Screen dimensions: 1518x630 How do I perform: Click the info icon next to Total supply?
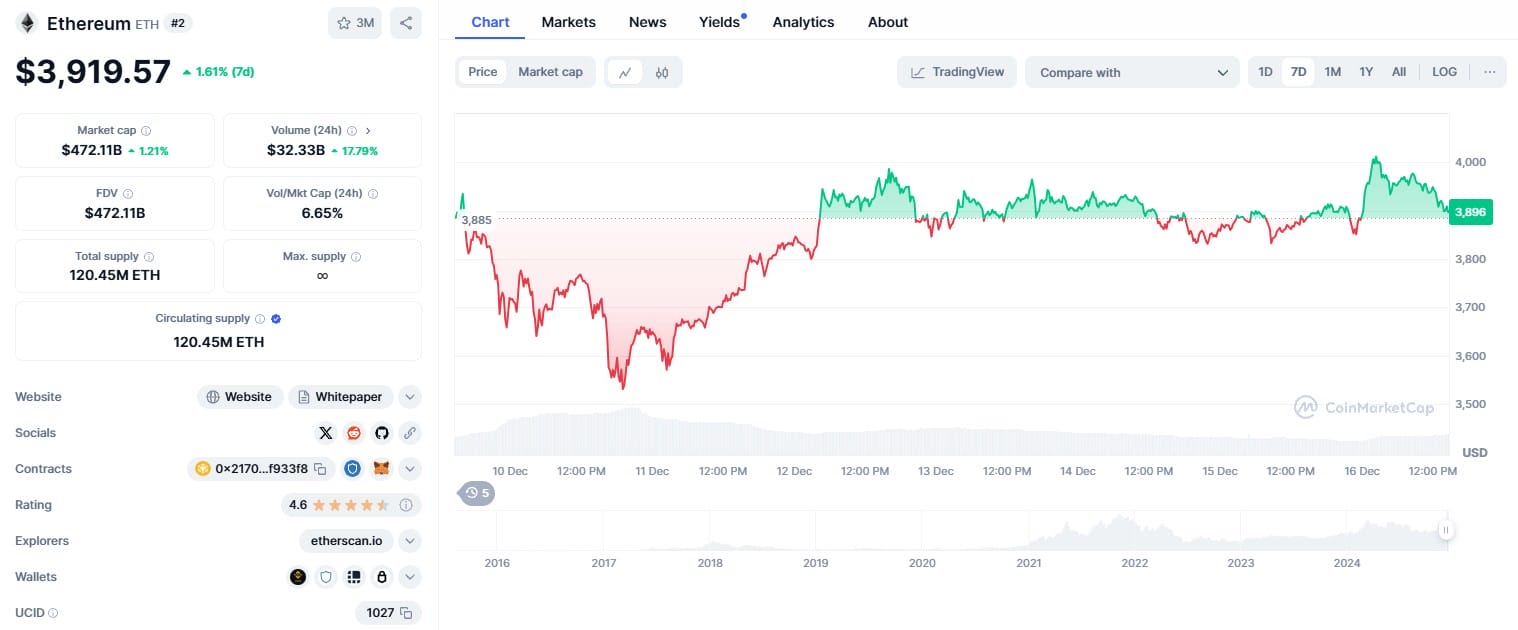[149, 257]
